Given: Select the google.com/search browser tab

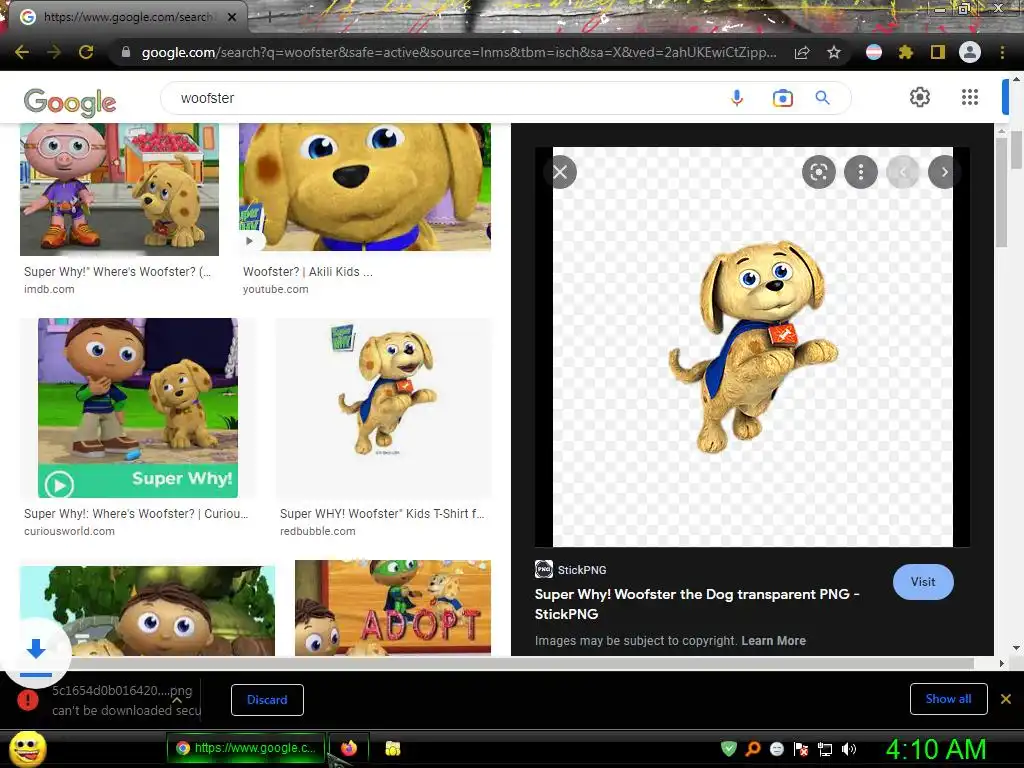Looking at the screenshot, I should point(126,17).
